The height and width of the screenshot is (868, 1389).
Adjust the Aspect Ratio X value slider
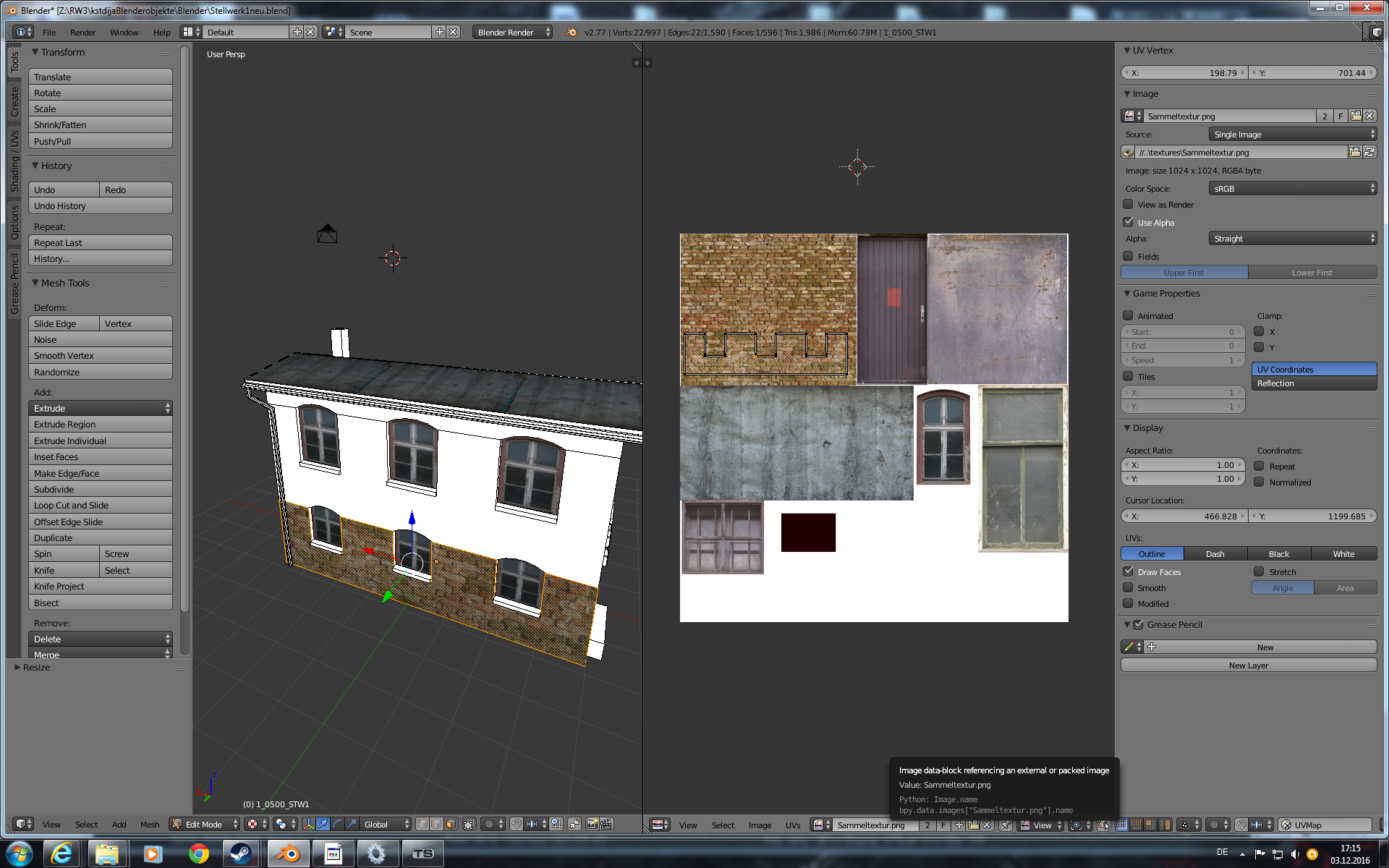tap(1183, 465)
